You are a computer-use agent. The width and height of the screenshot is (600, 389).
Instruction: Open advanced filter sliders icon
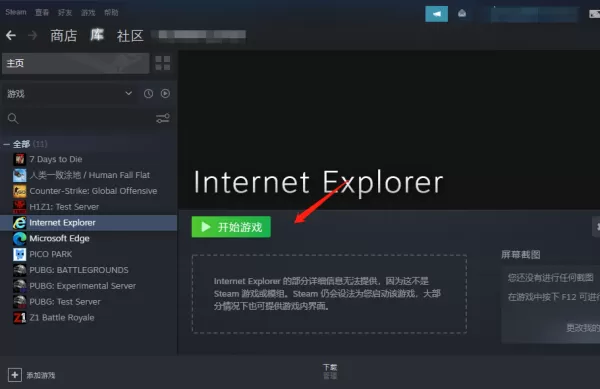point(163,119)
